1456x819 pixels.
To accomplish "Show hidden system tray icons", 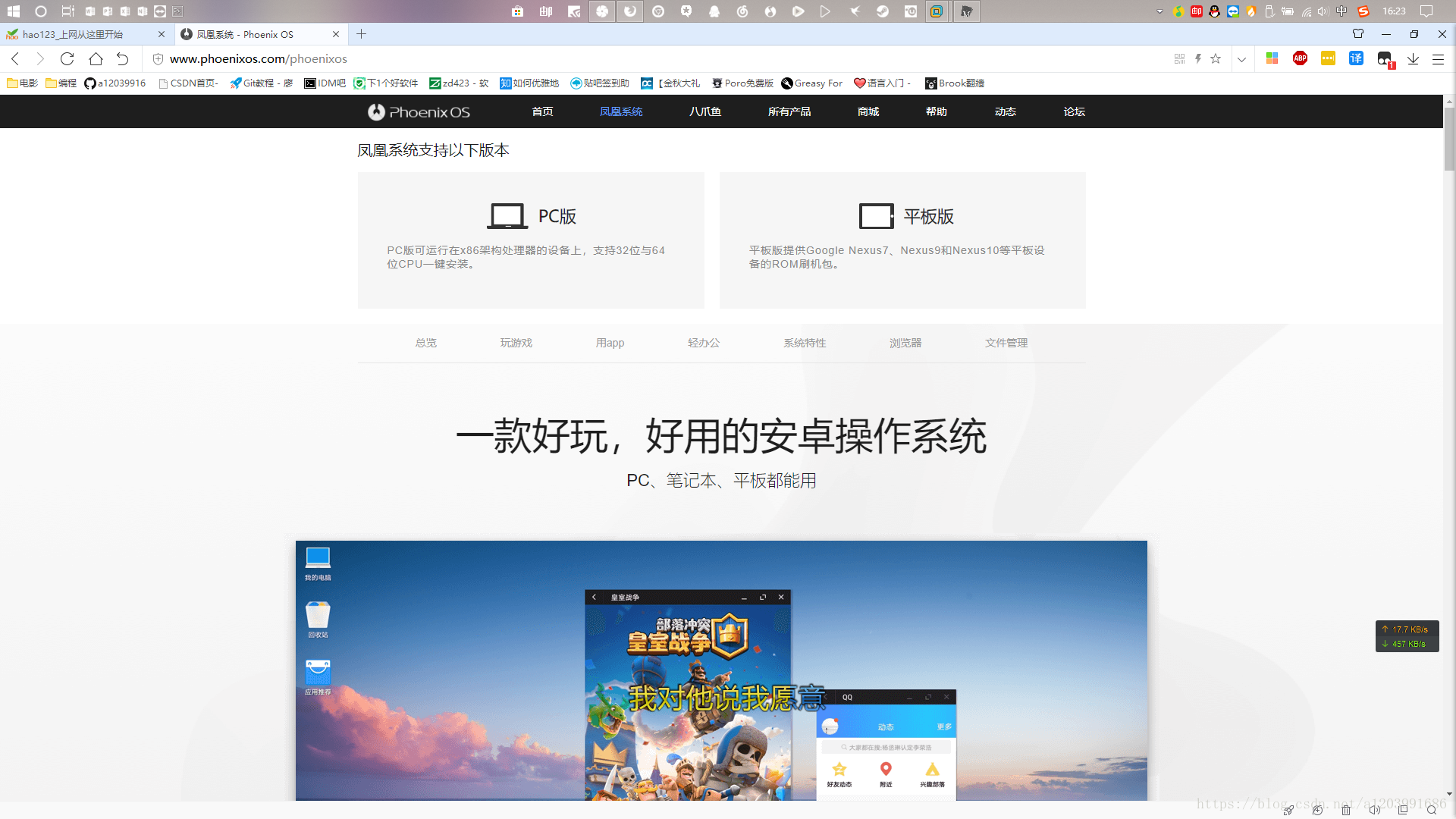I will [x=1159, y=11].
